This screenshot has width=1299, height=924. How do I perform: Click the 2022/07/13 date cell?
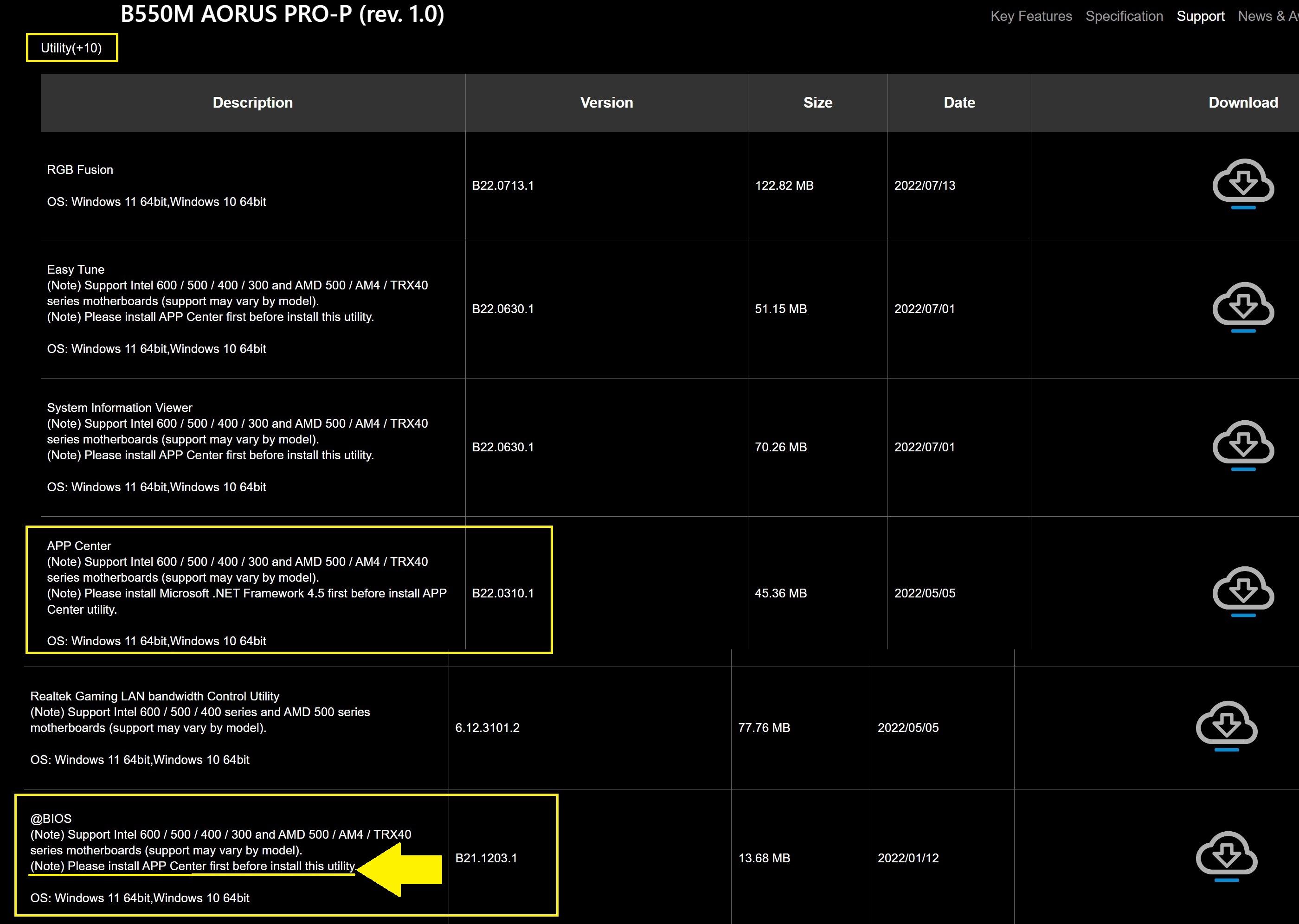pos(925,186)
